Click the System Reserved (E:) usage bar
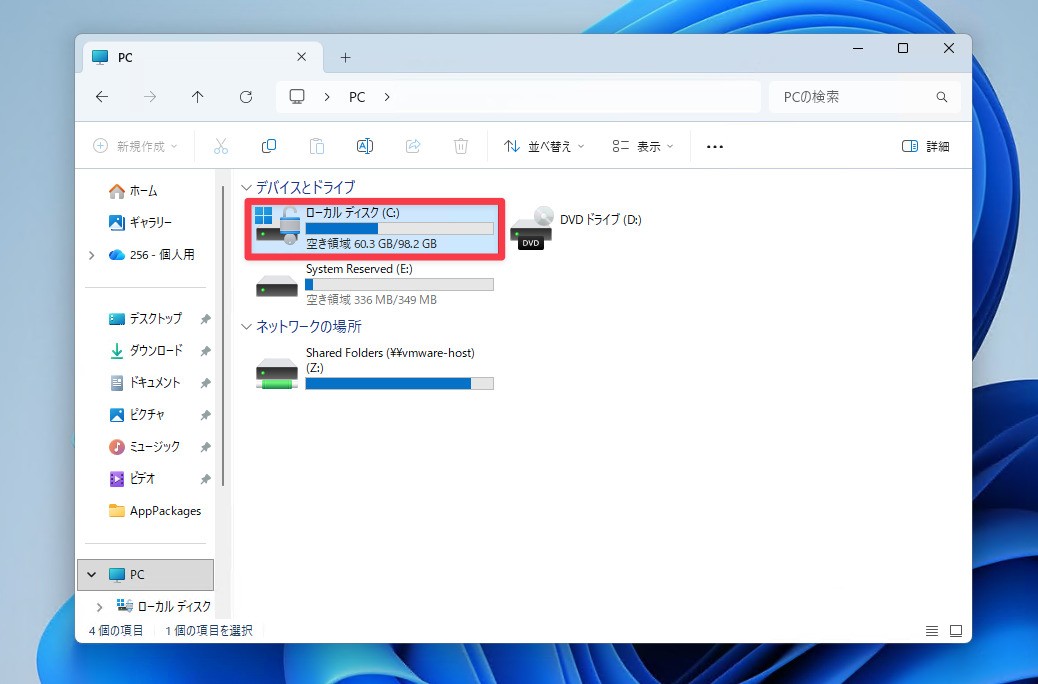 tap(399, 285)
